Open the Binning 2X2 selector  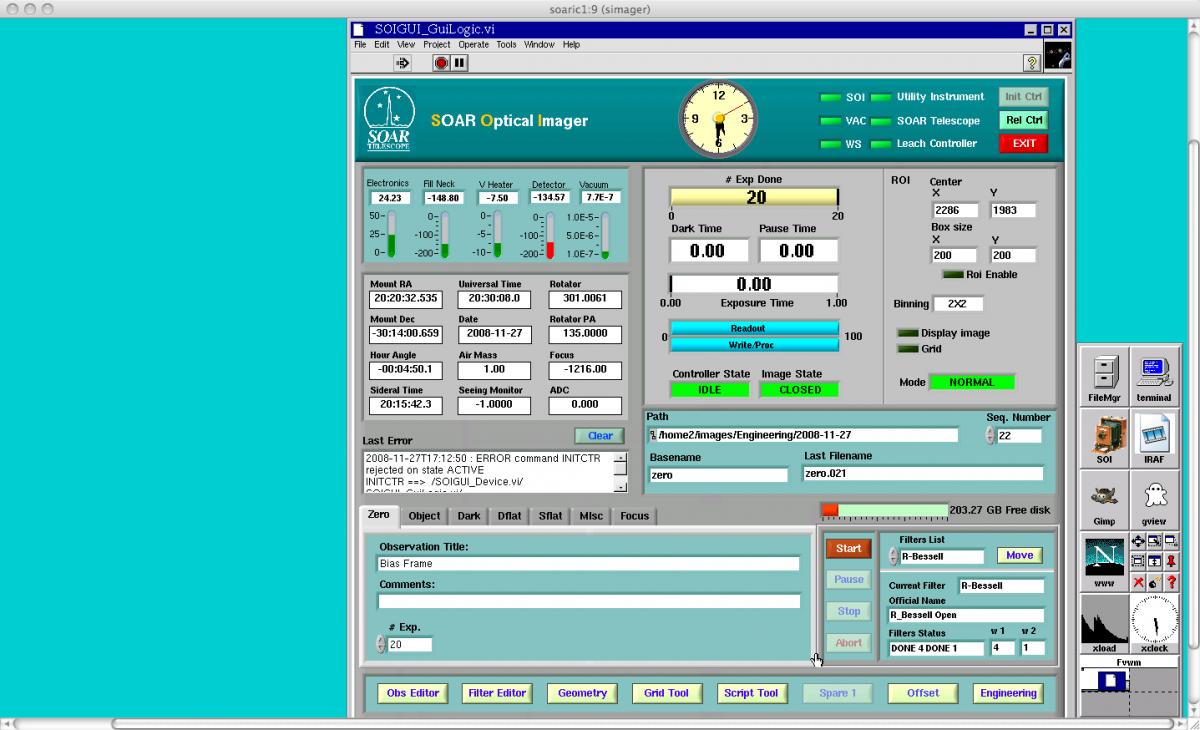(958, 304)
